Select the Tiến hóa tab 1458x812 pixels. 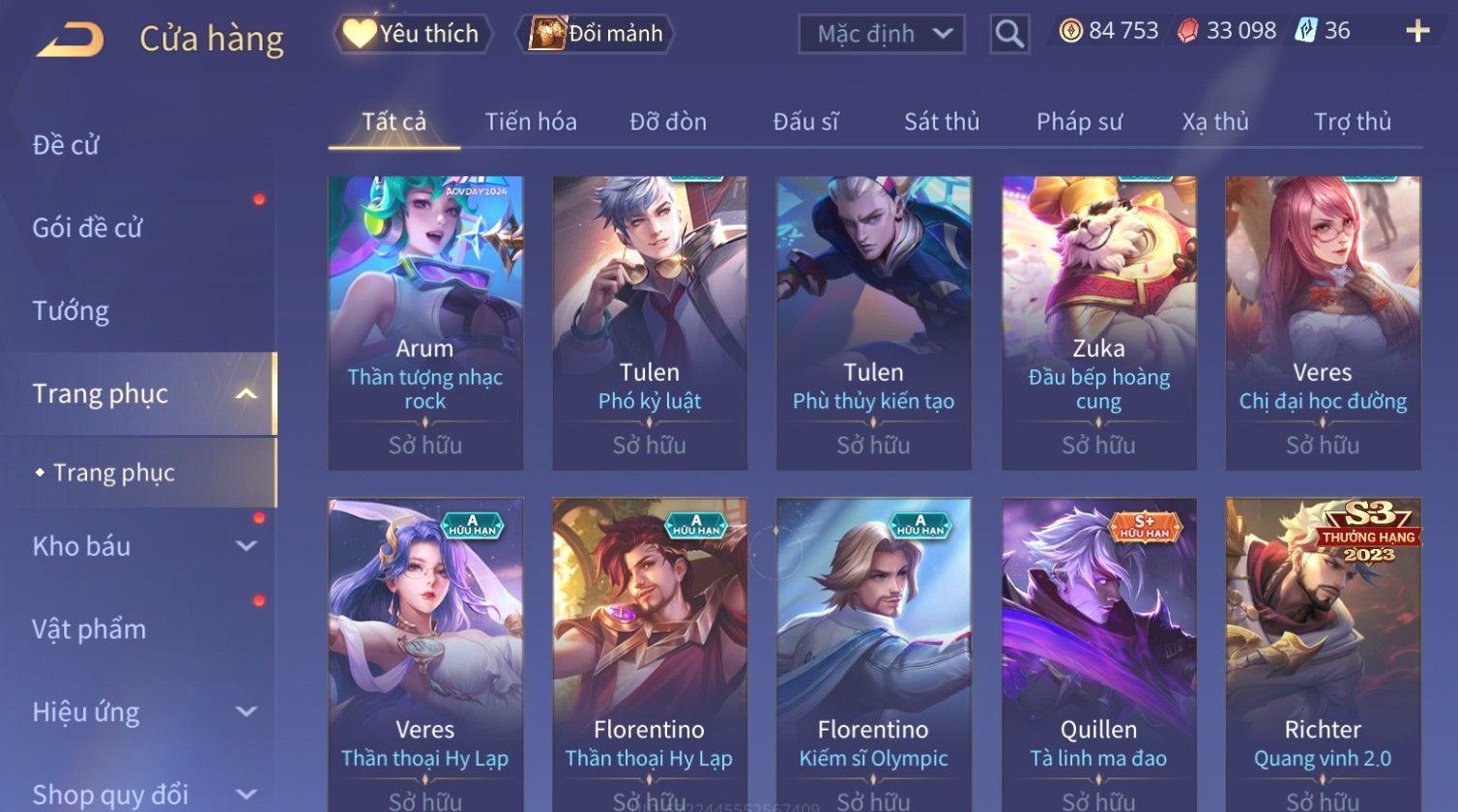[x=531, y=122]
